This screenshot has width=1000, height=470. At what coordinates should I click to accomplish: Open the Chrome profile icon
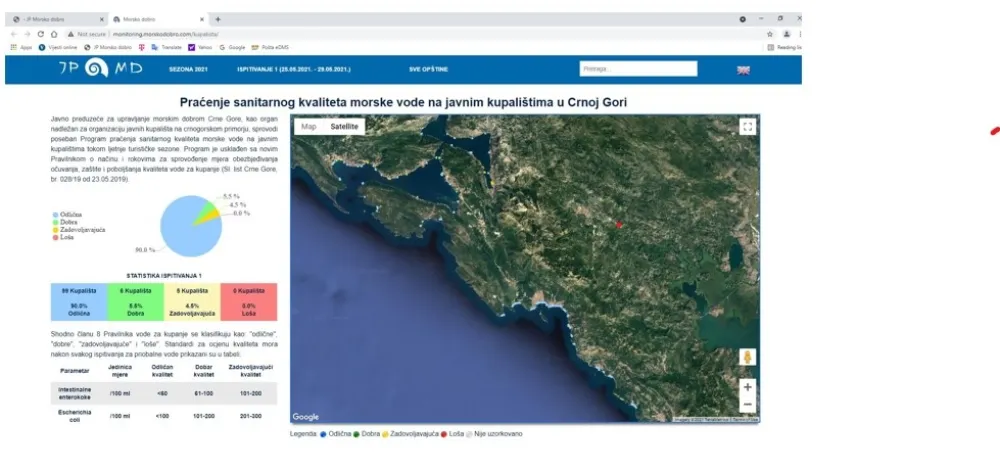[x=787, y=34]
